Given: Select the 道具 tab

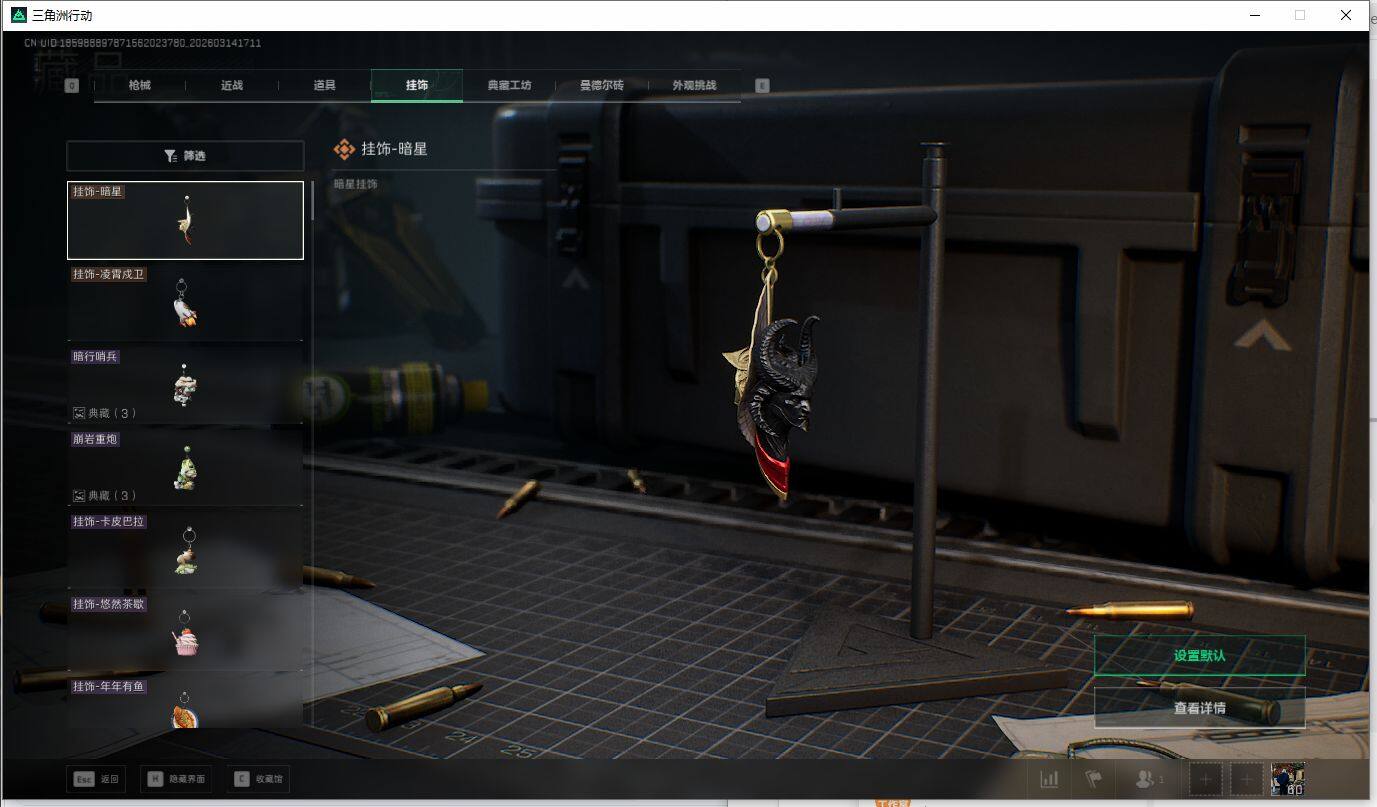Looking at the screenshot, I should pos(325,85).
